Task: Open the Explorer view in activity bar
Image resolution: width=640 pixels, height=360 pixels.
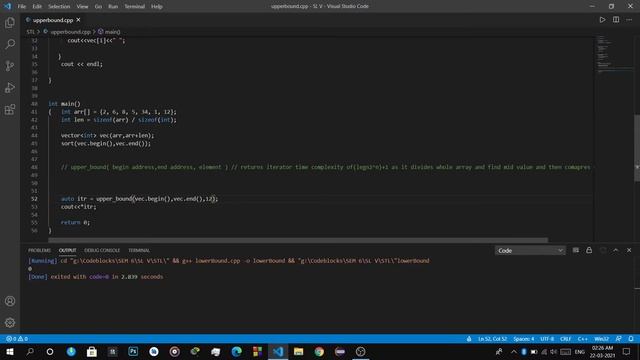Action: (x=10, y=22)
